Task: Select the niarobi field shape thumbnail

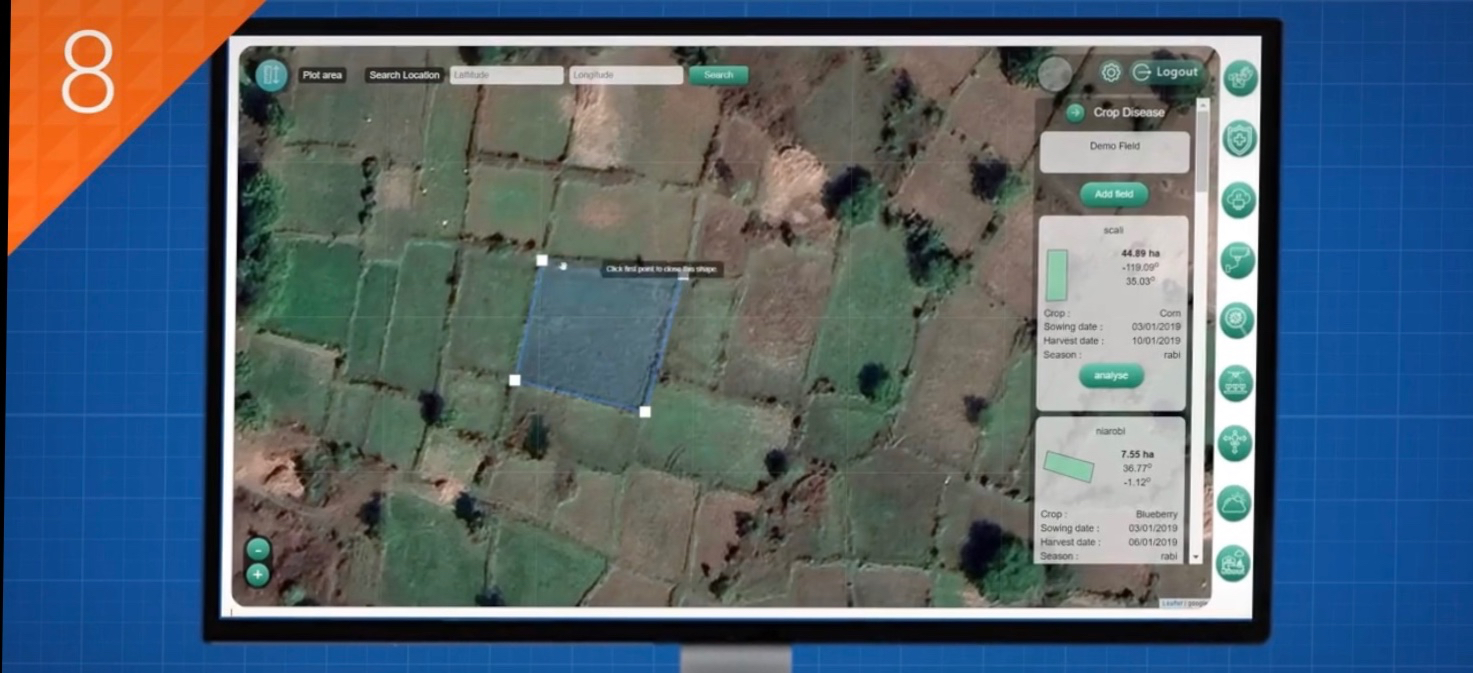Action: (1069, 466)
